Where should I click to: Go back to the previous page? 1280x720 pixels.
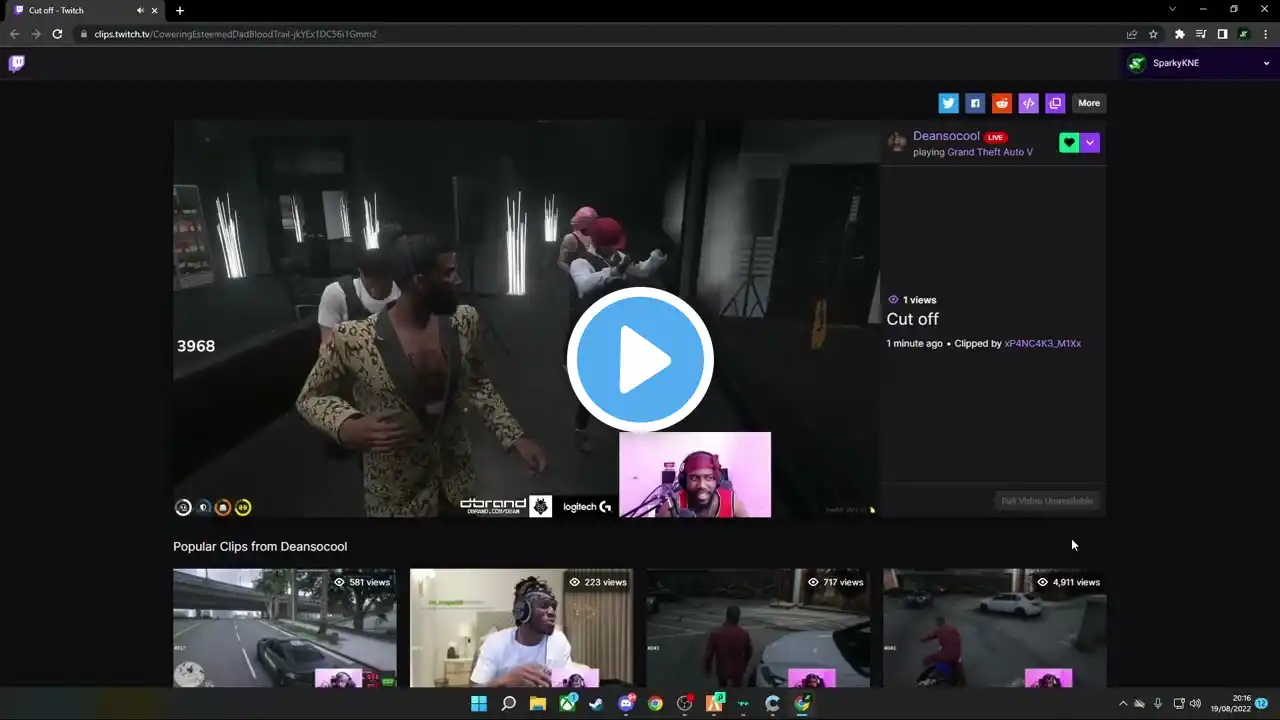click(x=14, y=34)
